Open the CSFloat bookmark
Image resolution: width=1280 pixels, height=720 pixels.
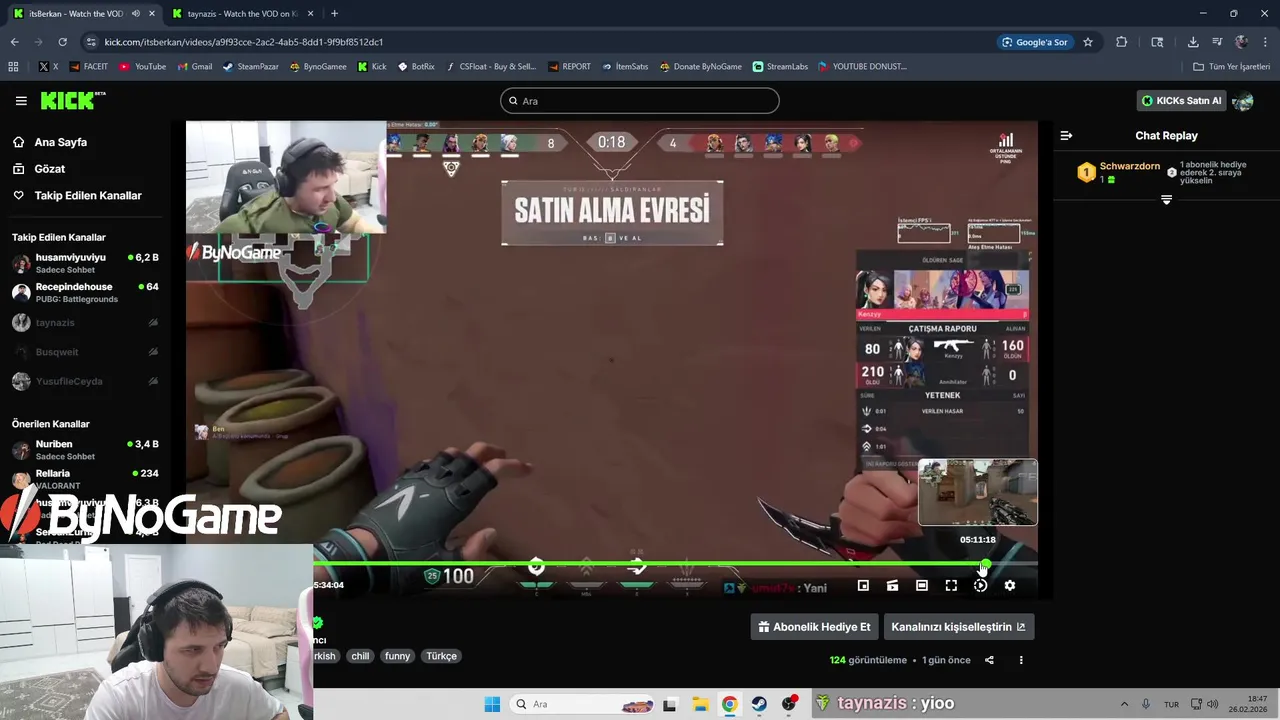[x=490, y=67]
